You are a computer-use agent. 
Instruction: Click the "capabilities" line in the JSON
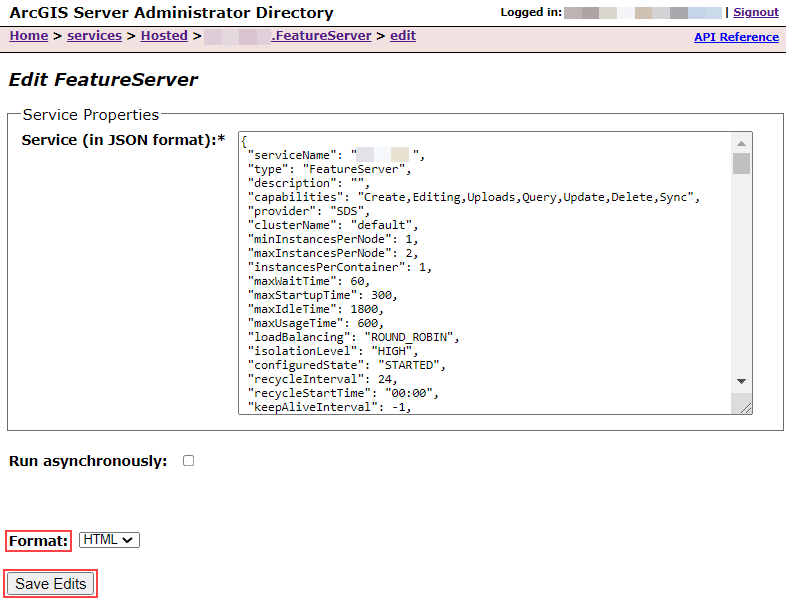[x=474, y=197]
